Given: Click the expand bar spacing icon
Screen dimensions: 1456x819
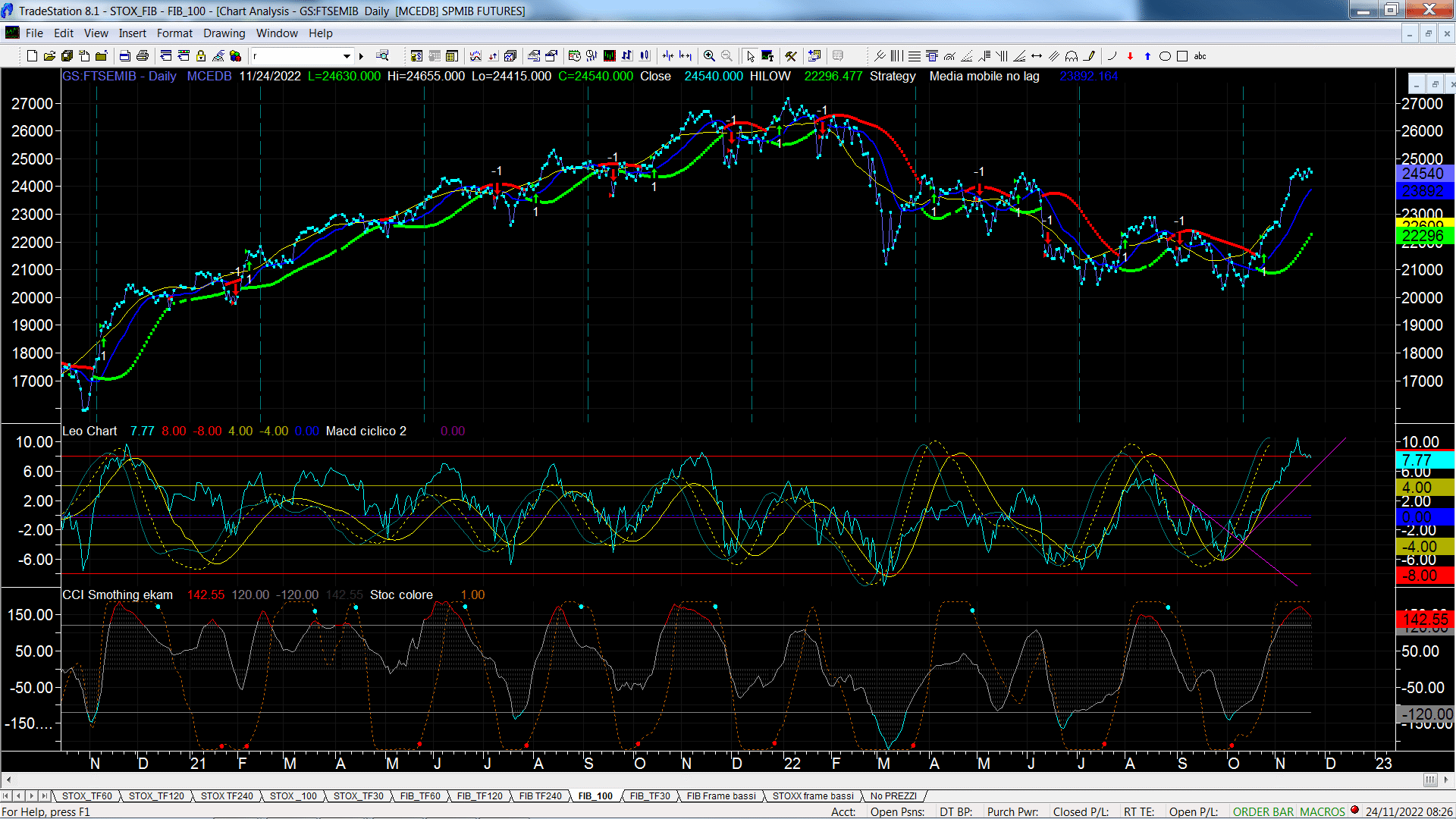Looking at the screenshot, I should click(x=686, y=56).
